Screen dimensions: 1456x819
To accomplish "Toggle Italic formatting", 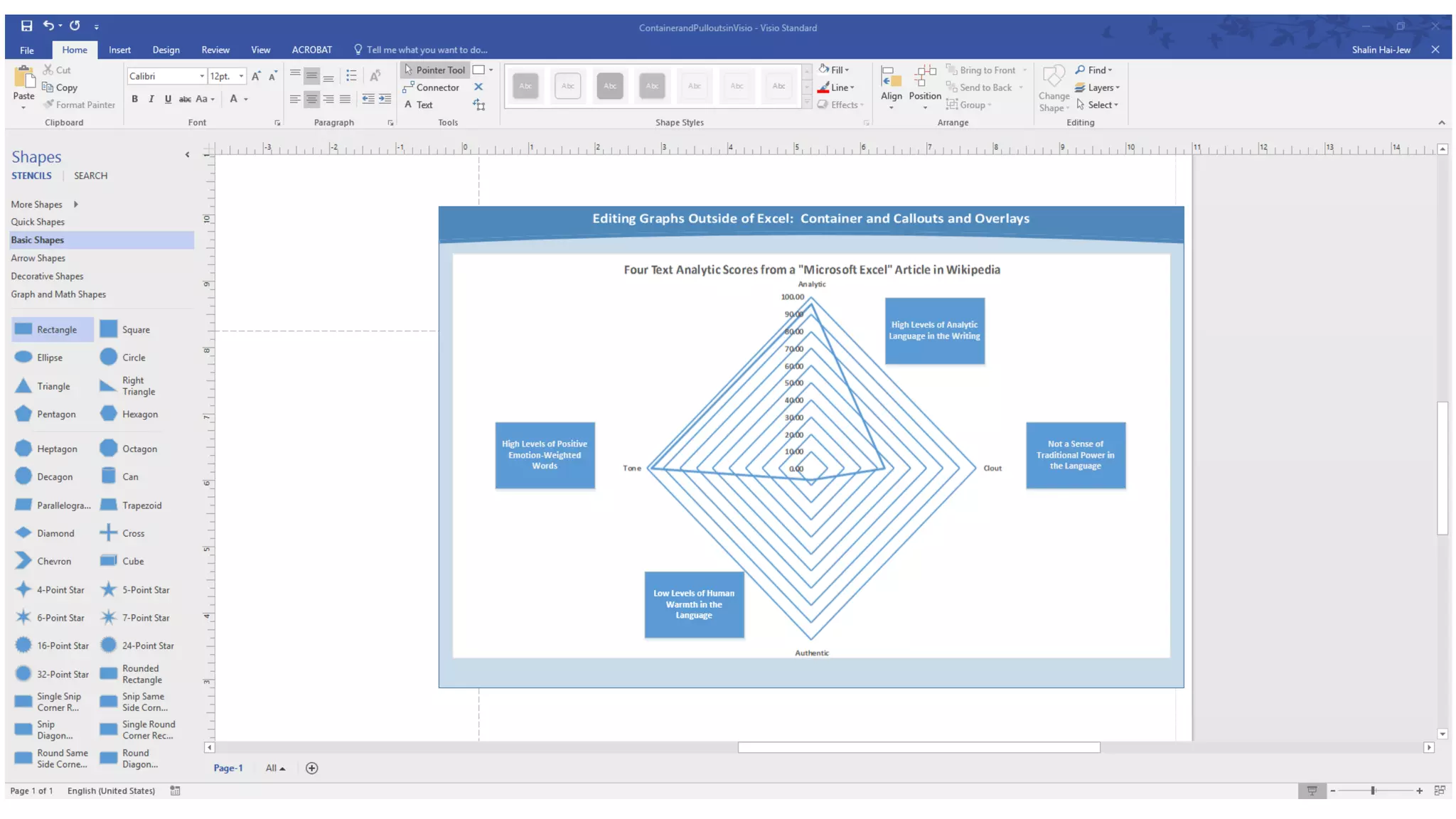I will 151,99.
